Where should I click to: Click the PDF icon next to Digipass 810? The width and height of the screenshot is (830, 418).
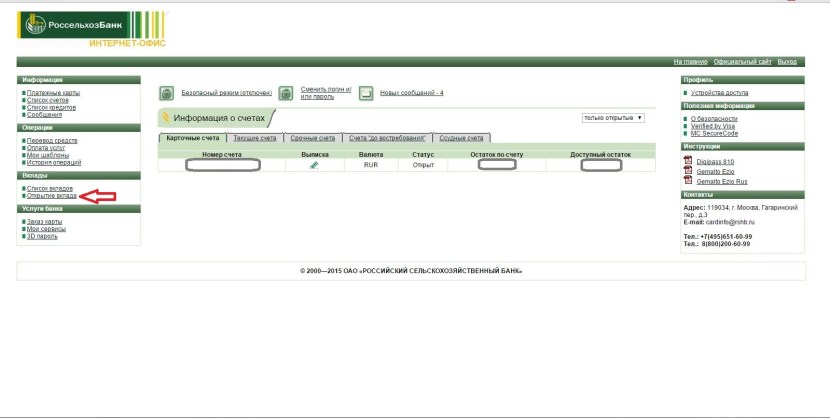687,160
